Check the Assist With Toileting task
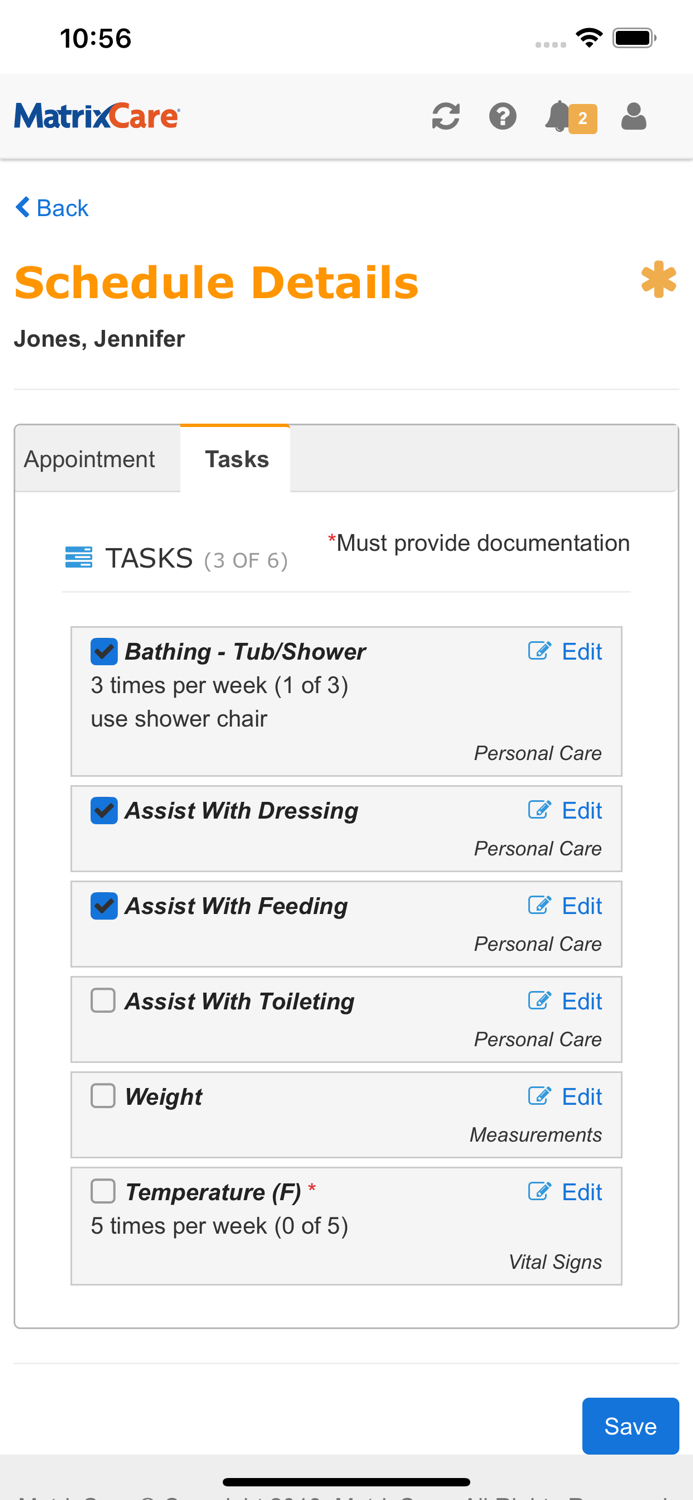The height and width of the screenshot is (1500, 693). coord(102,1000)
